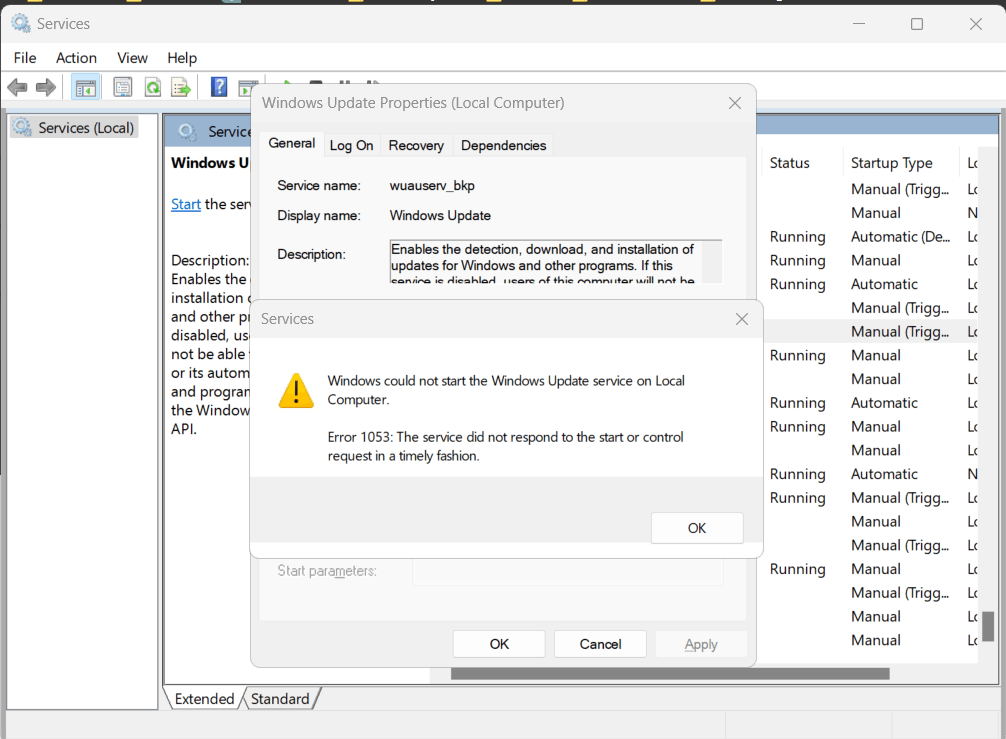Switch to the Recovery tab

416,146
